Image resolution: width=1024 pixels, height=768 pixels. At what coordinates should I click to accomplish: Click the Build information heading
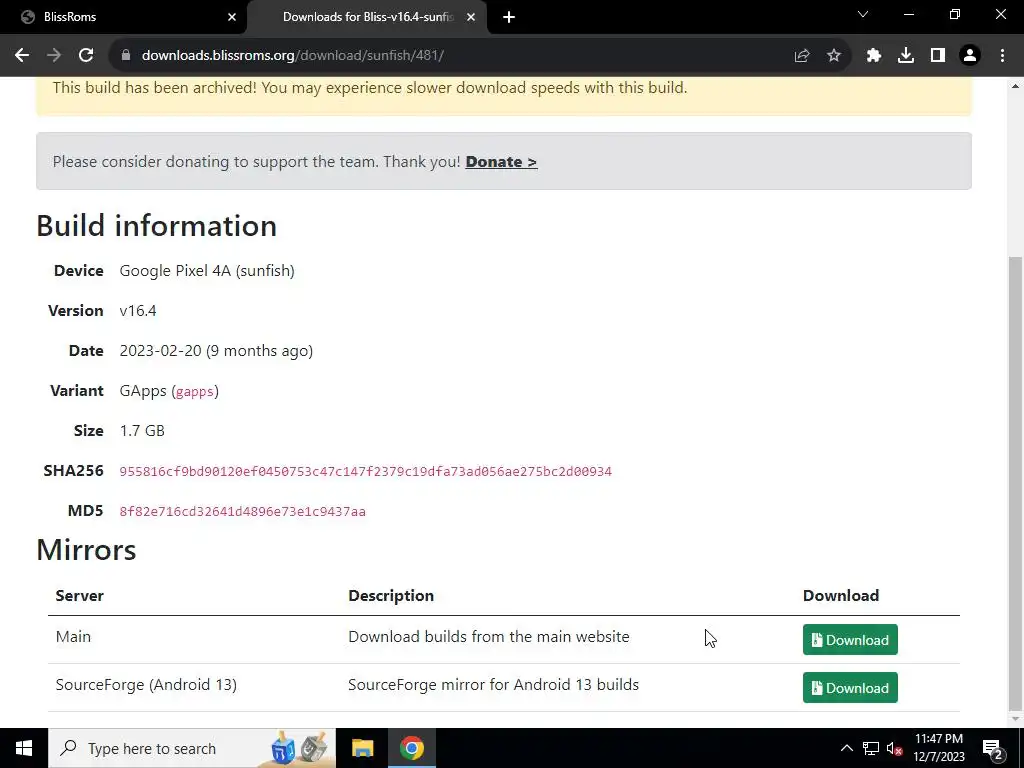(x=156, y=225)
